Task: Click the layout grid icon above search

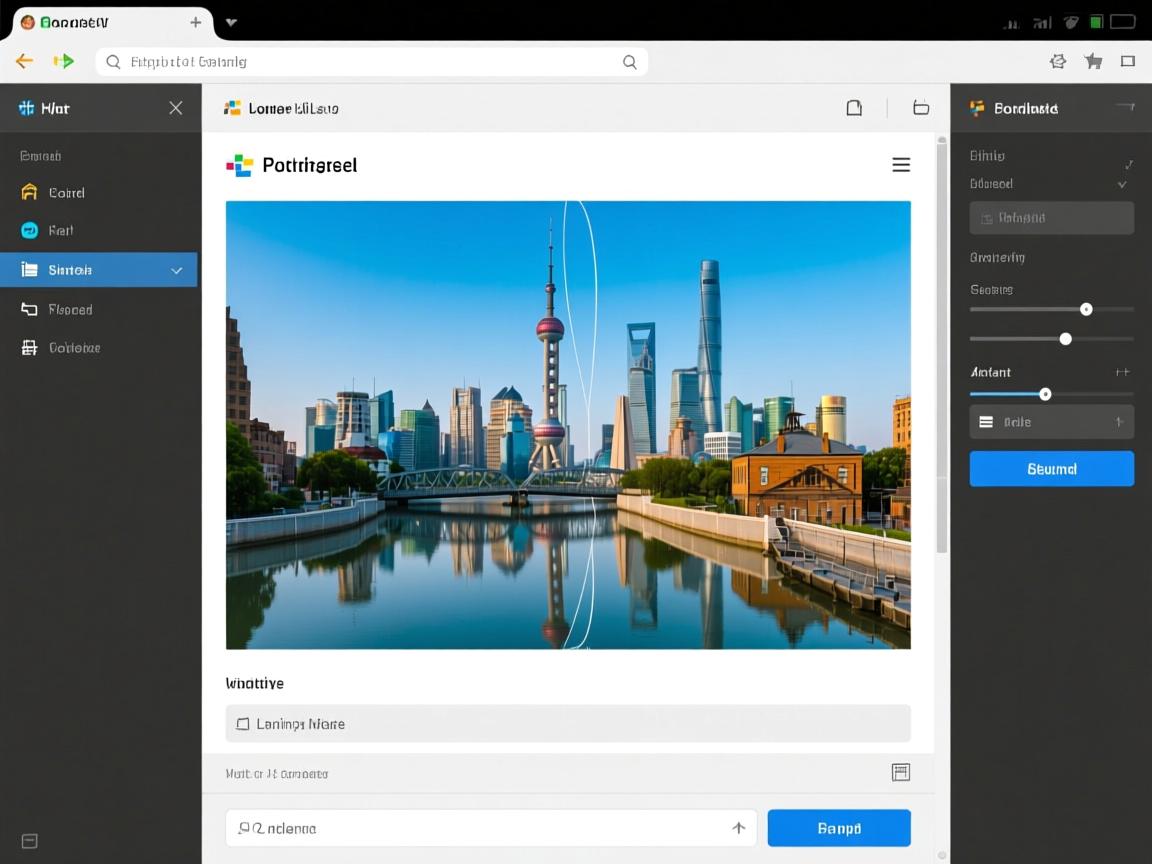Action: click(x=900, y=772)
